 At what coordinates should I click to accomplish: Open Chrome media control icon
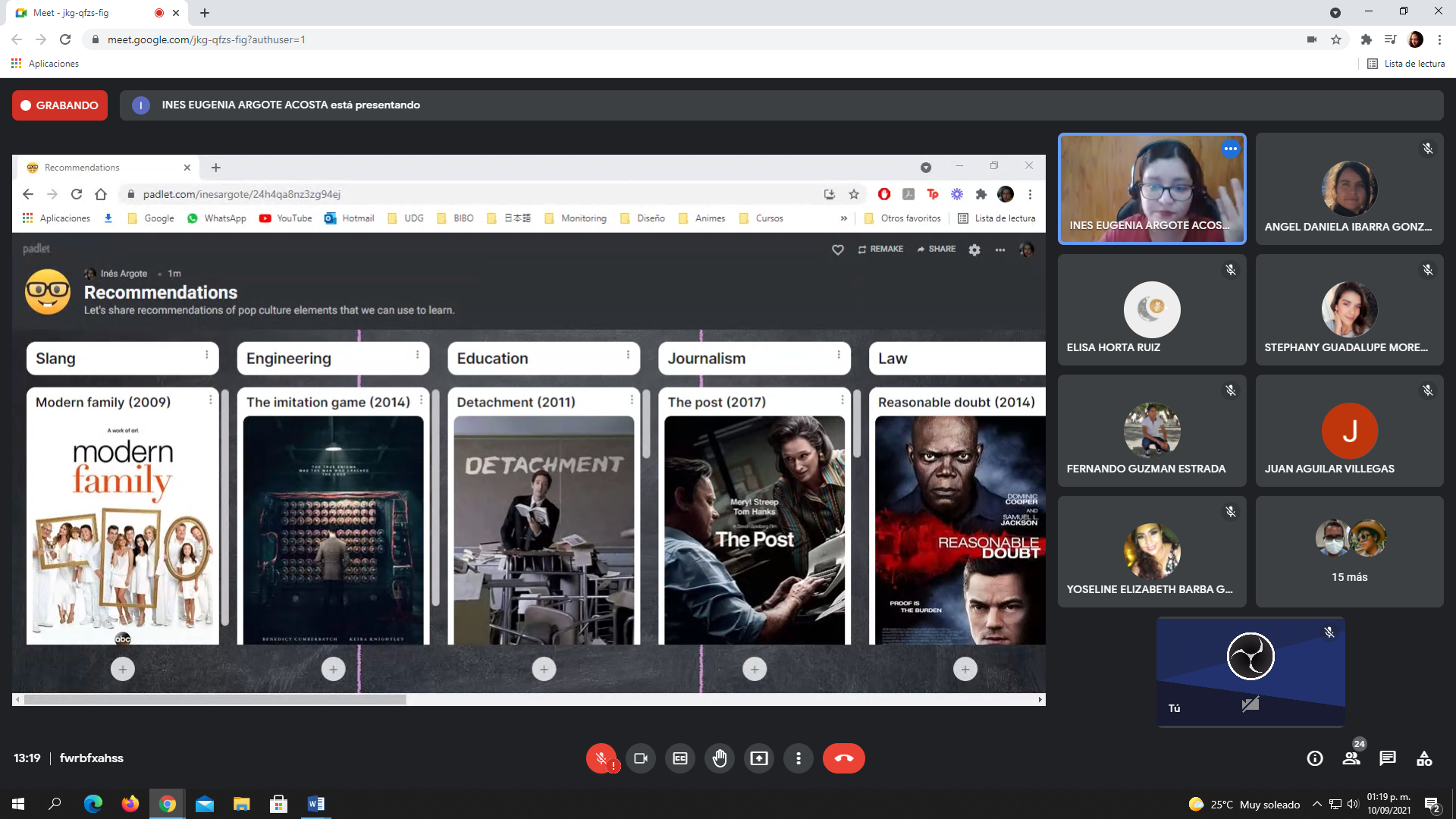tap(1391, 39)
